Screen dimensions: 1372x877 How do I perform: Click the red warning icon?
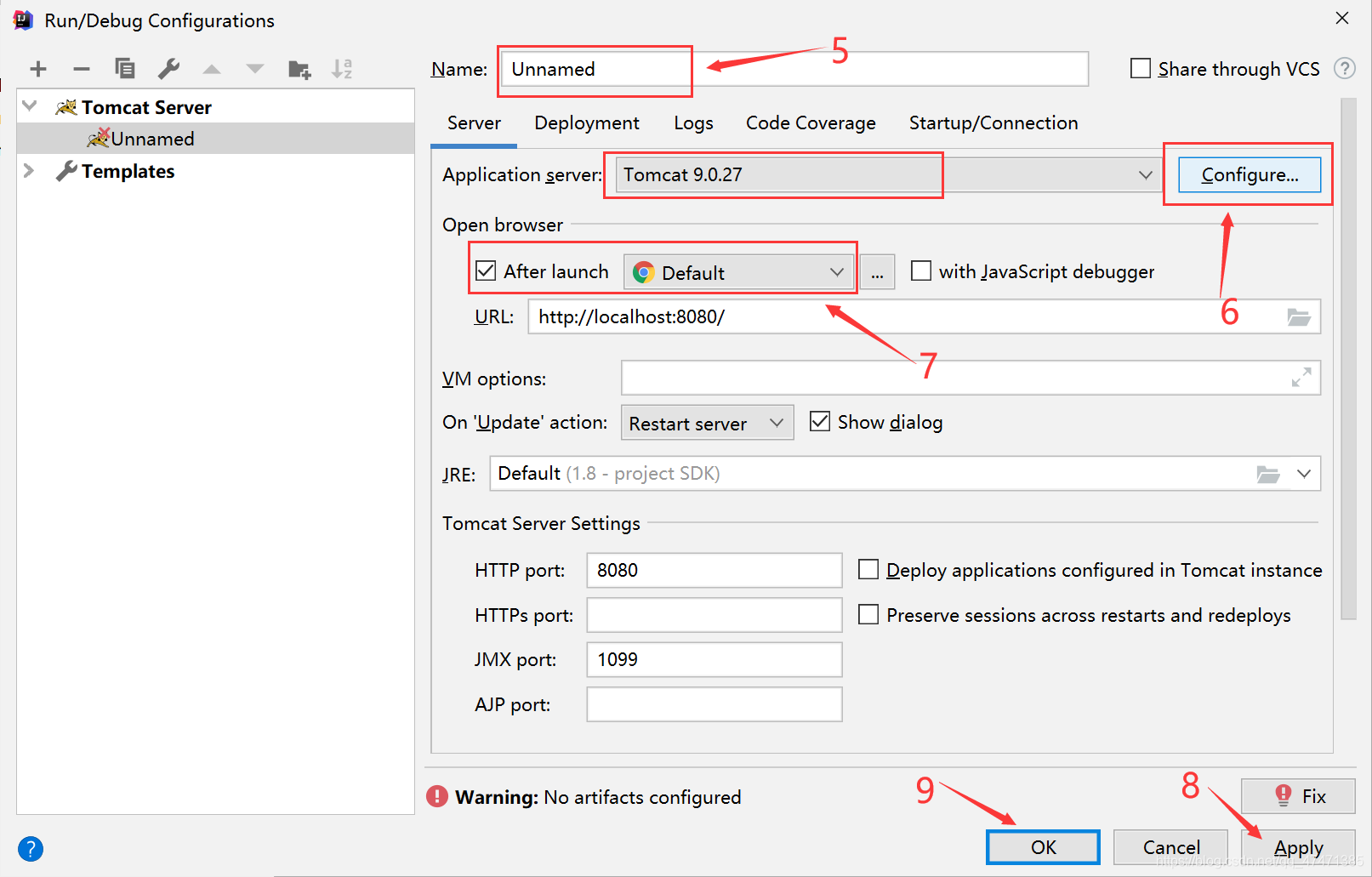pos(437,796)
